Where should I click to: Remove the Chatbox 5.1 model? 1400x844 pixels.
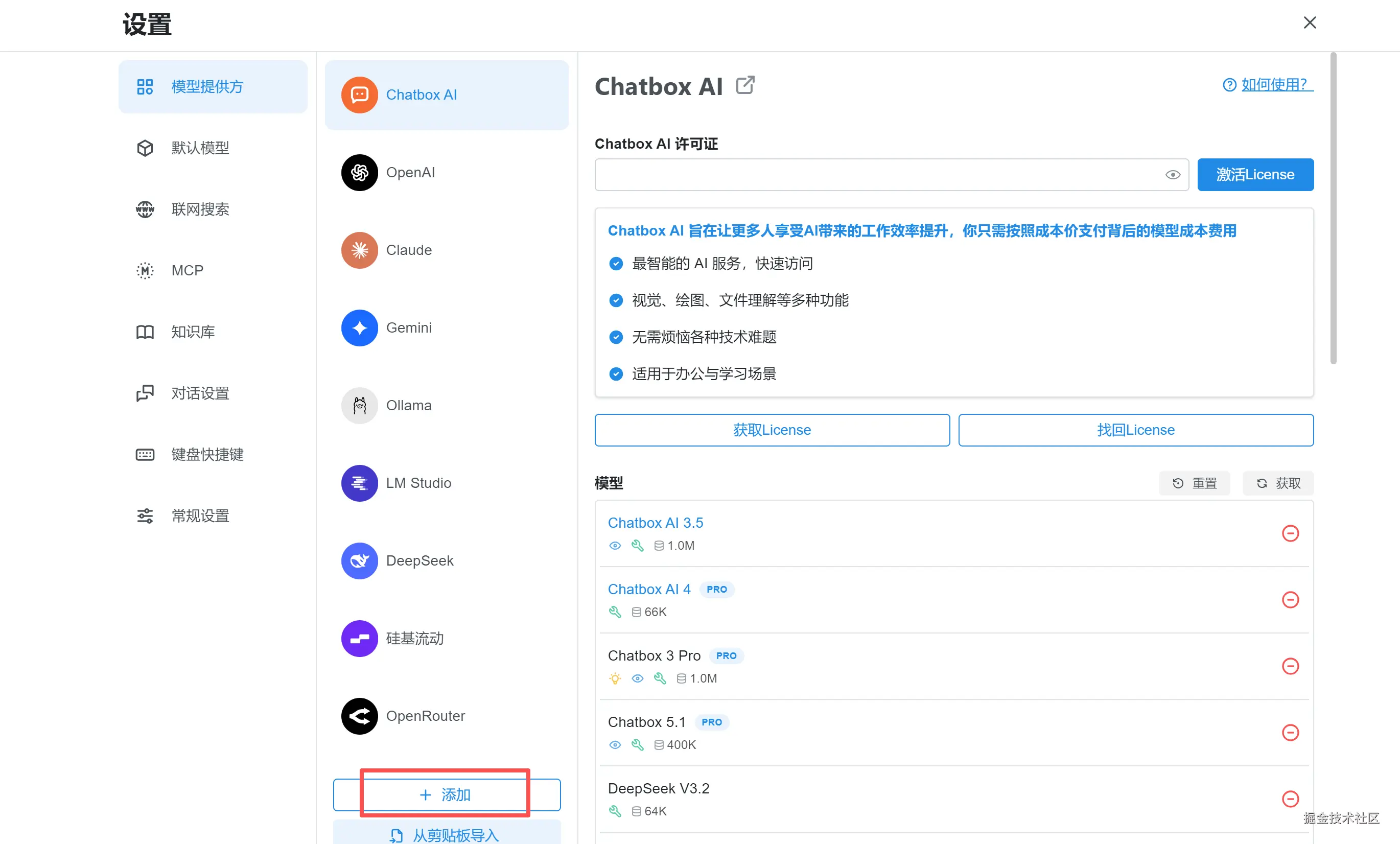(1290, 733)
